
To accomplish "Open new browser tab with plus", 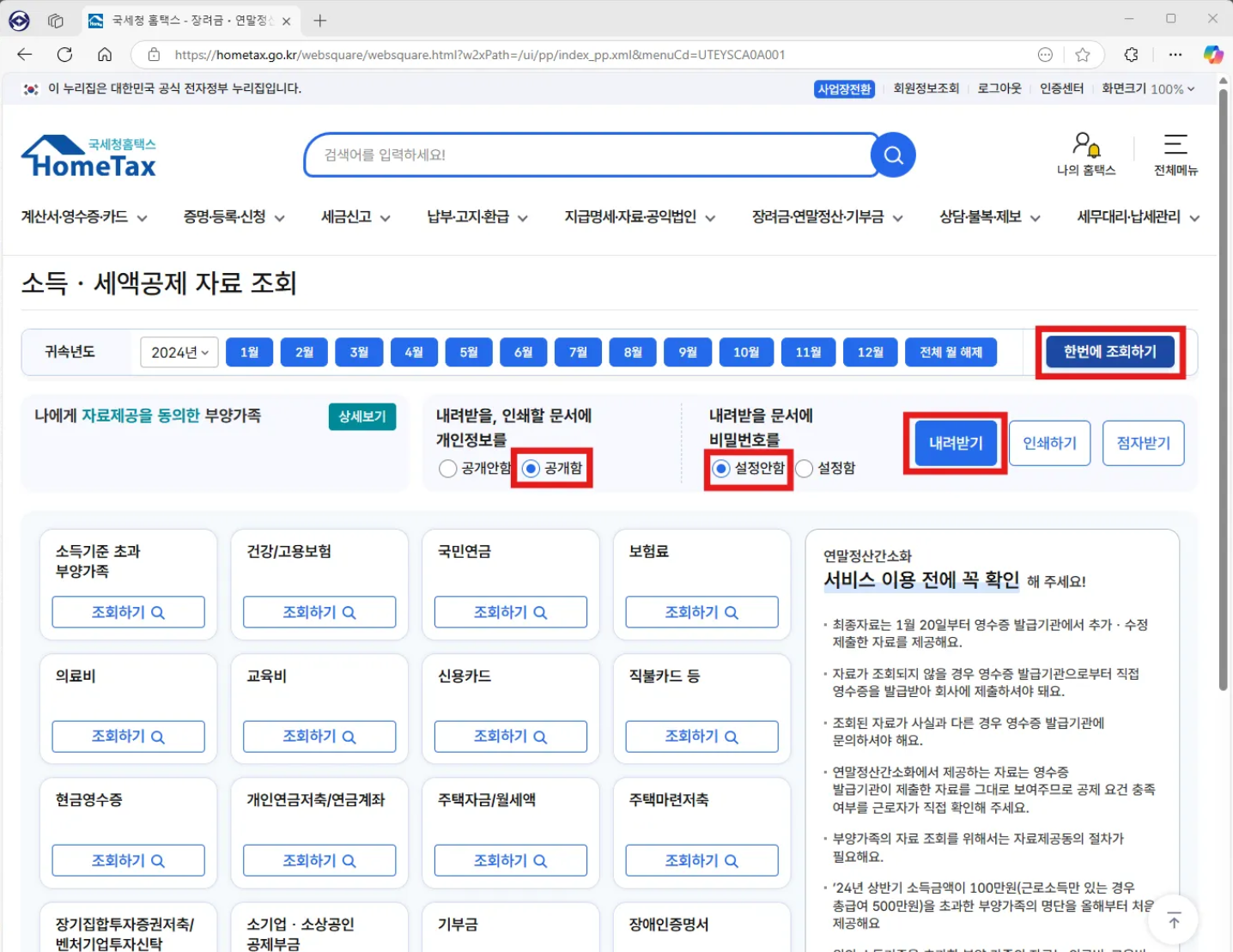I will click(x=320, y=20).
